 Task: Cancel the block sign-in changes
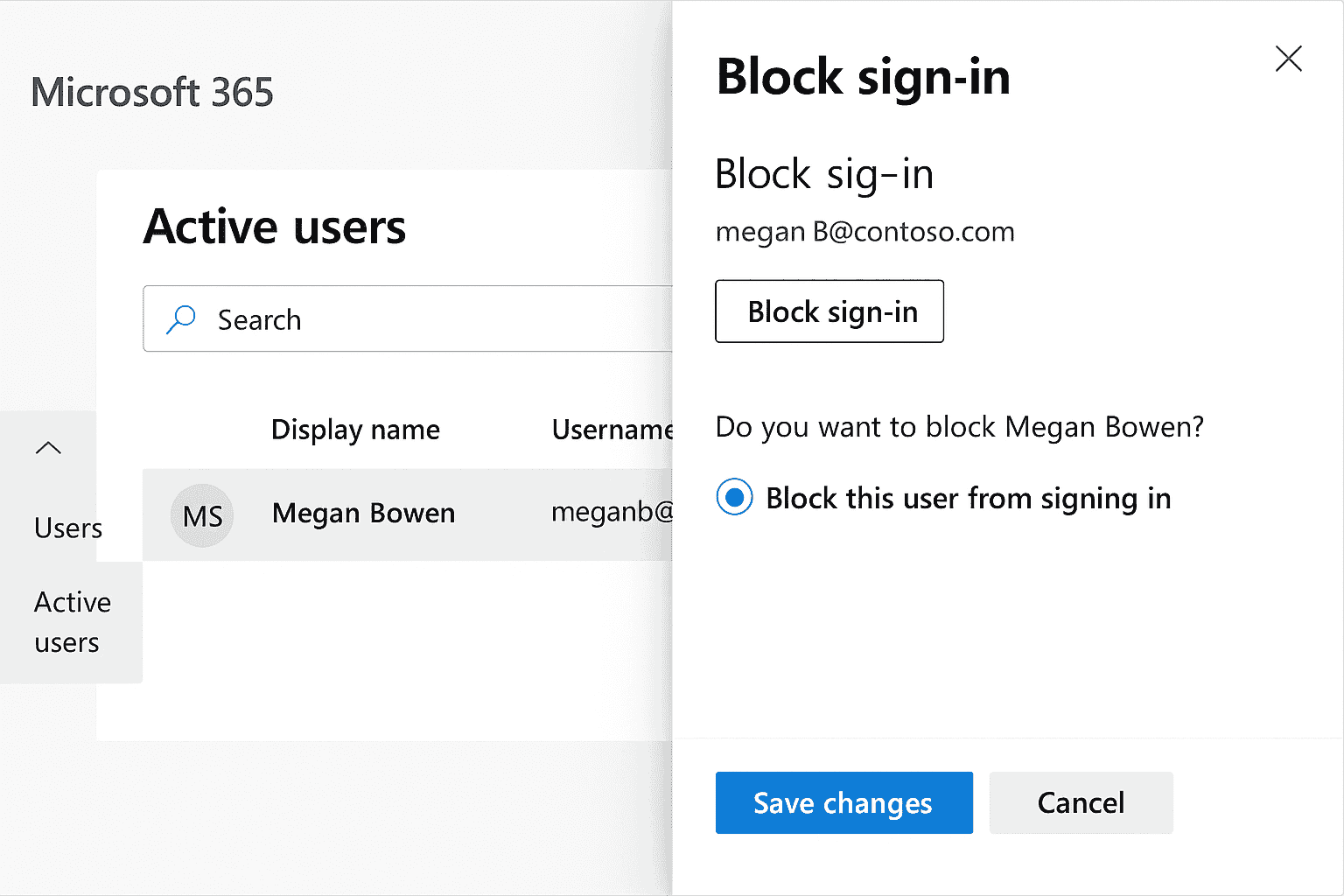click(x=1081, y=802)
